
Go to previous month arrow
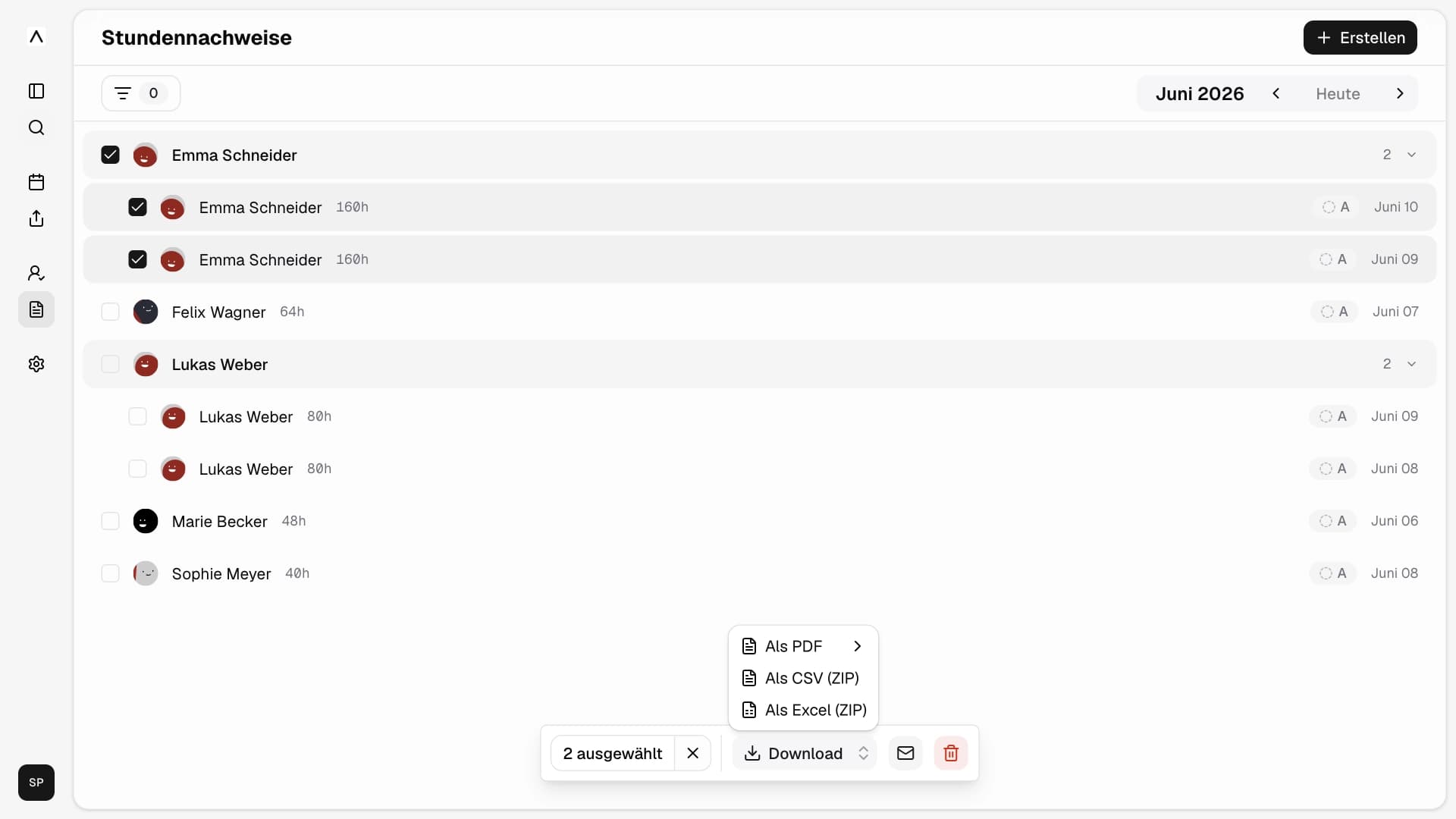tap(1276, 93)
